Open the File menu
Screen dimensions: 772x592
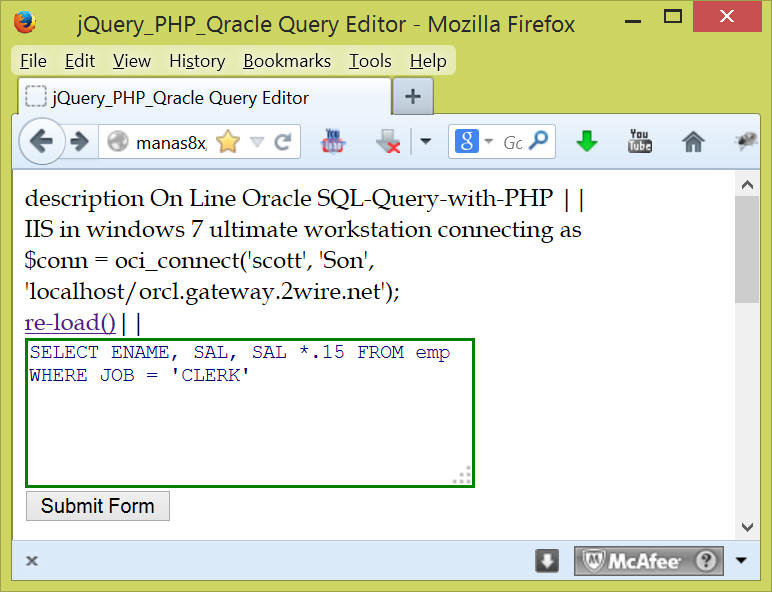(33, 61)
